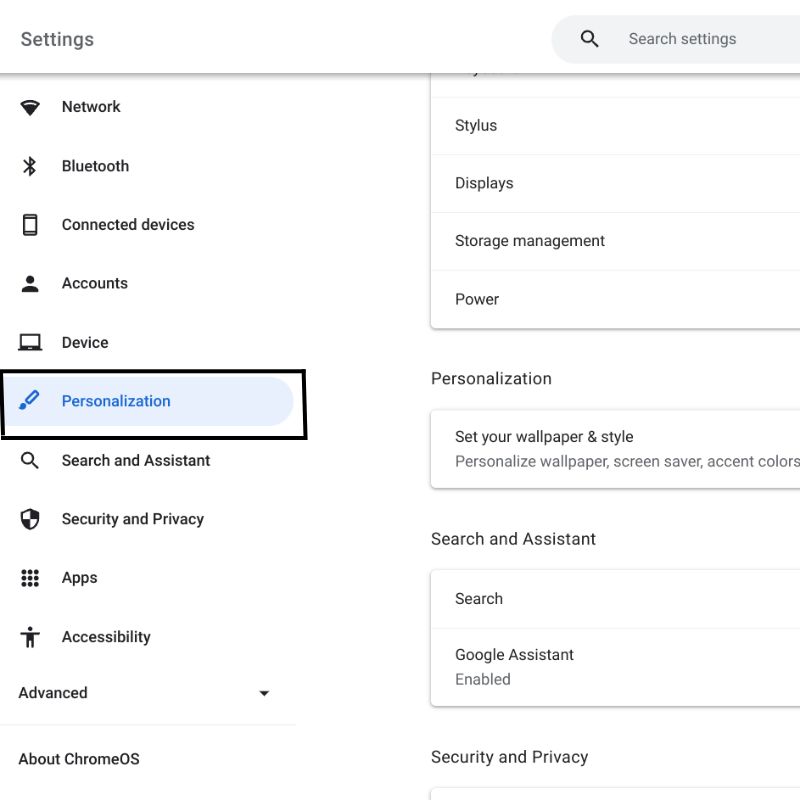Screen dimensions: 800x800
Task: Click the Connected devices phone icon
Action: [x=30, y=225]
